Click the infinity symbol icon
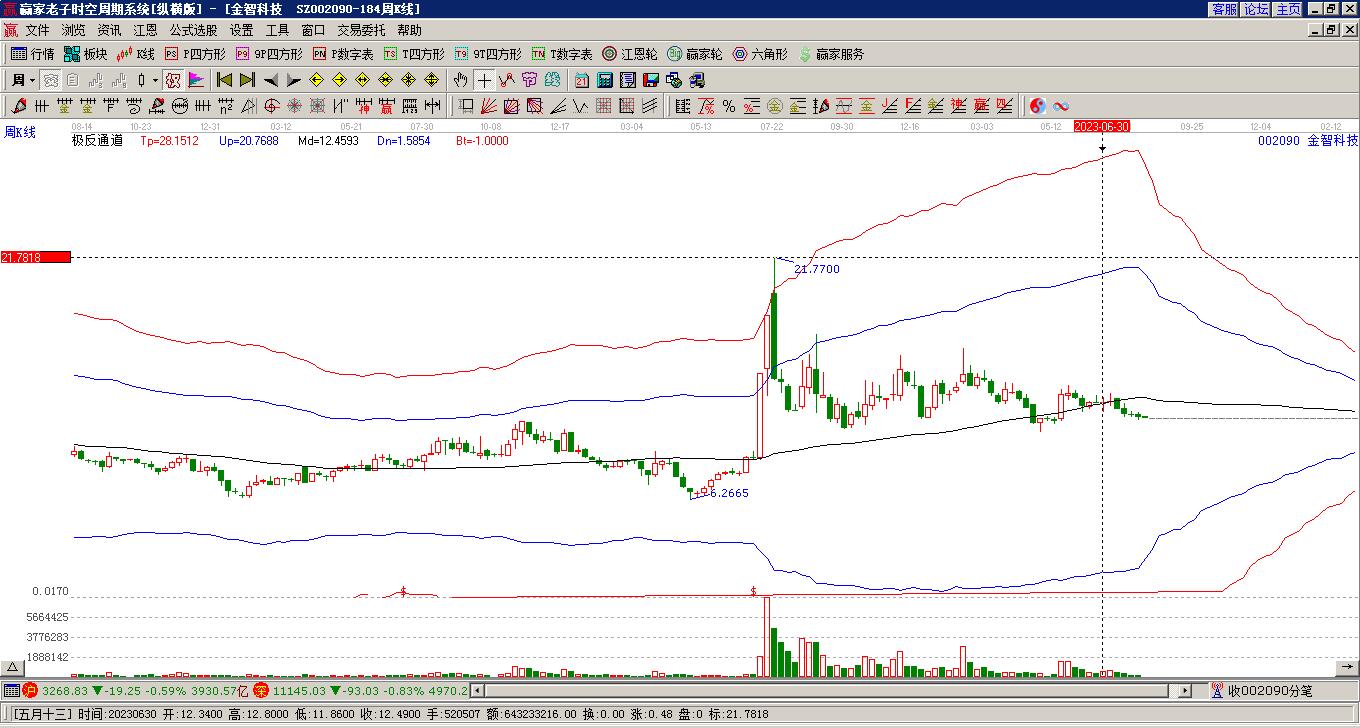This screenshot has width=1360, height=728. click(x=1061, y=106)
